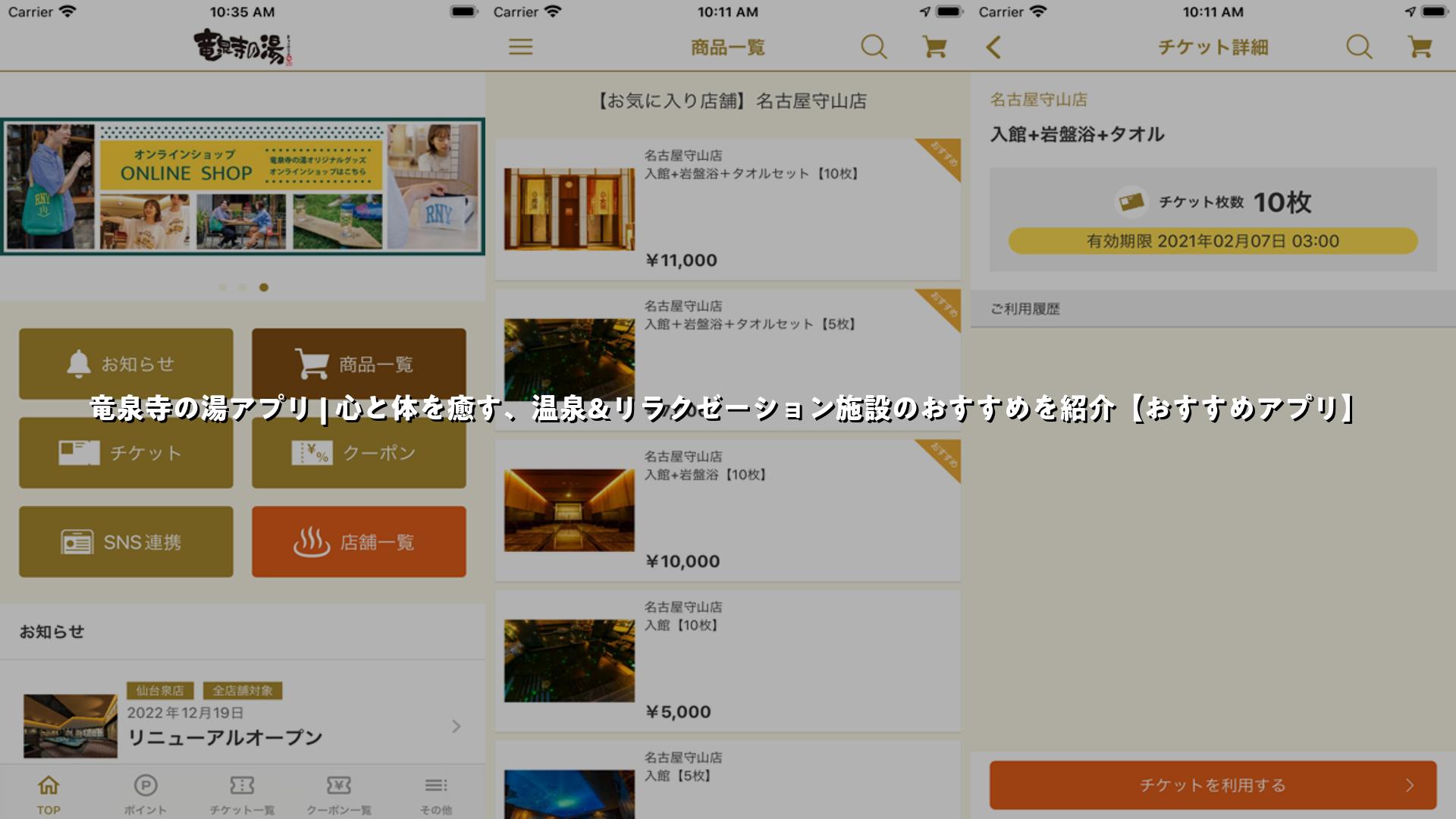Open 入館+岩盤浴+タオルセット【10枚】 product
This screenshot has width=1456, height=819.
click(x=728, y=209)
